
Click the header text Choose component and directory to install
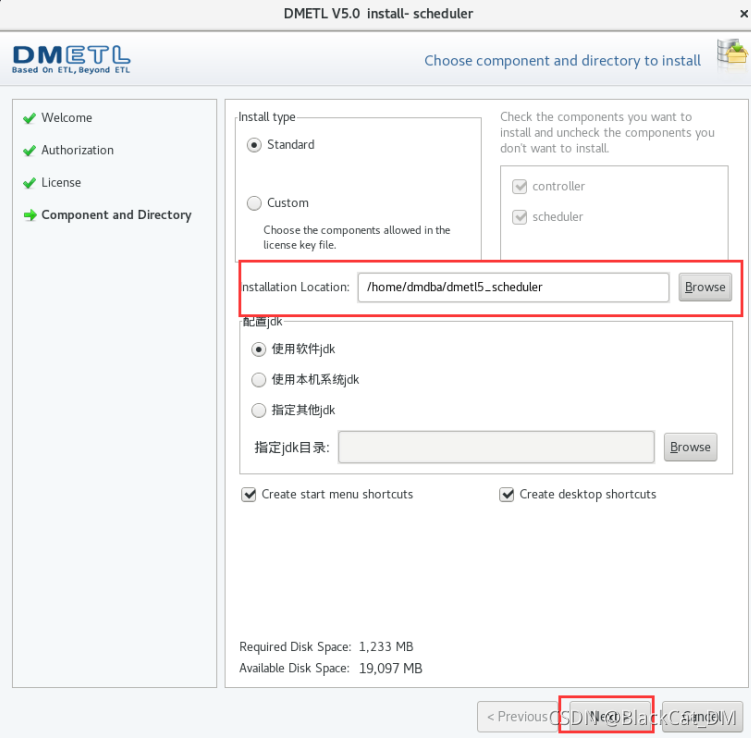pyautogui.click(x=562, y=61)
